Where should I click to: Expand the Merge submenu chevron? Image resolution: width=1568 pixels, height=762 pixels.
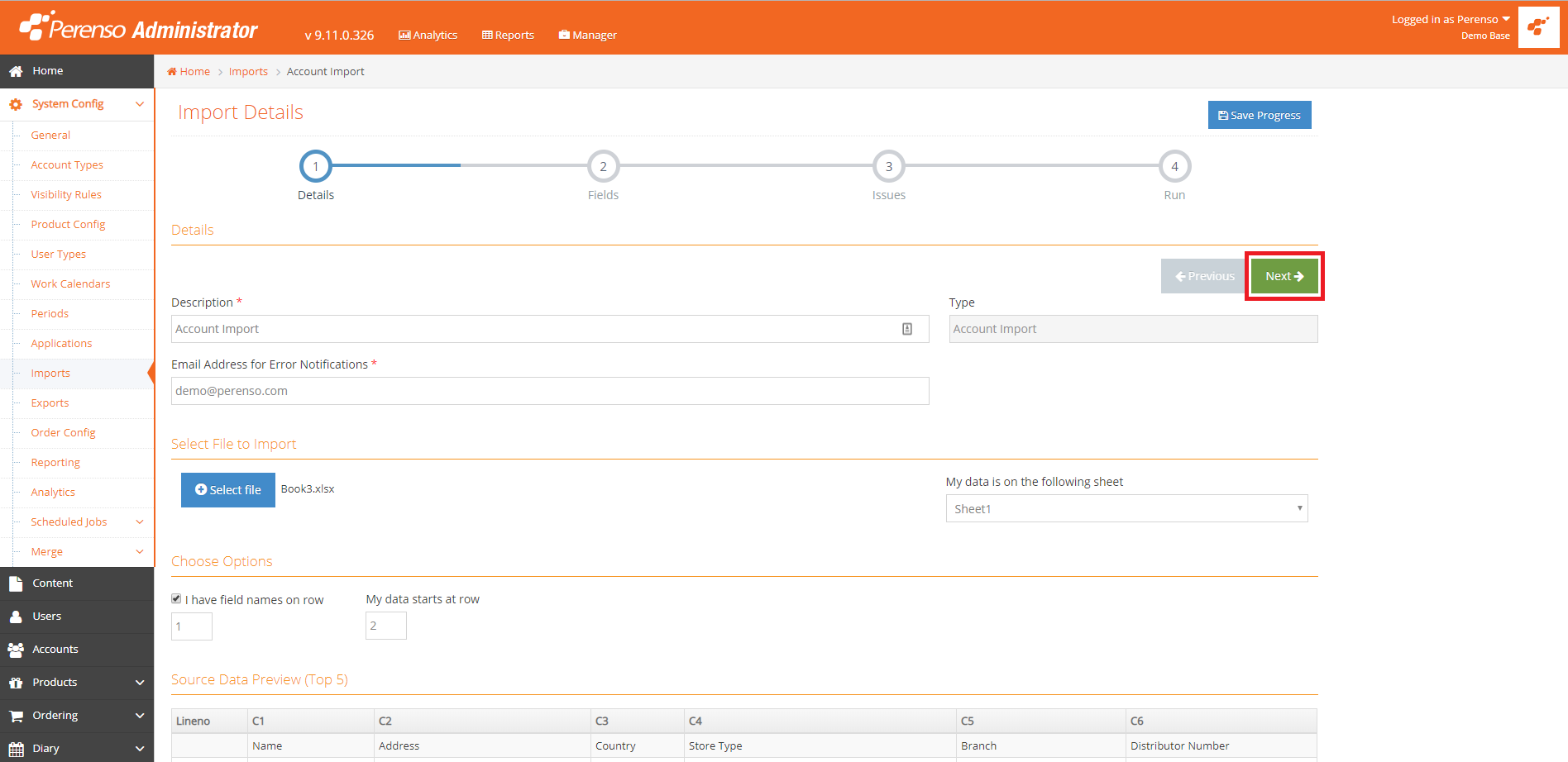click(x=140, y=552)
